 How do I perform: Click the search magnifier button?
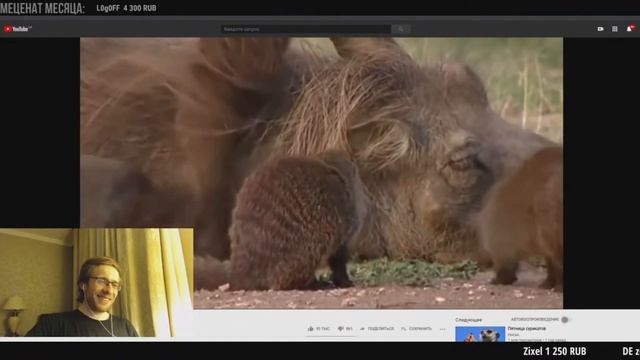(x=400, y=29)
